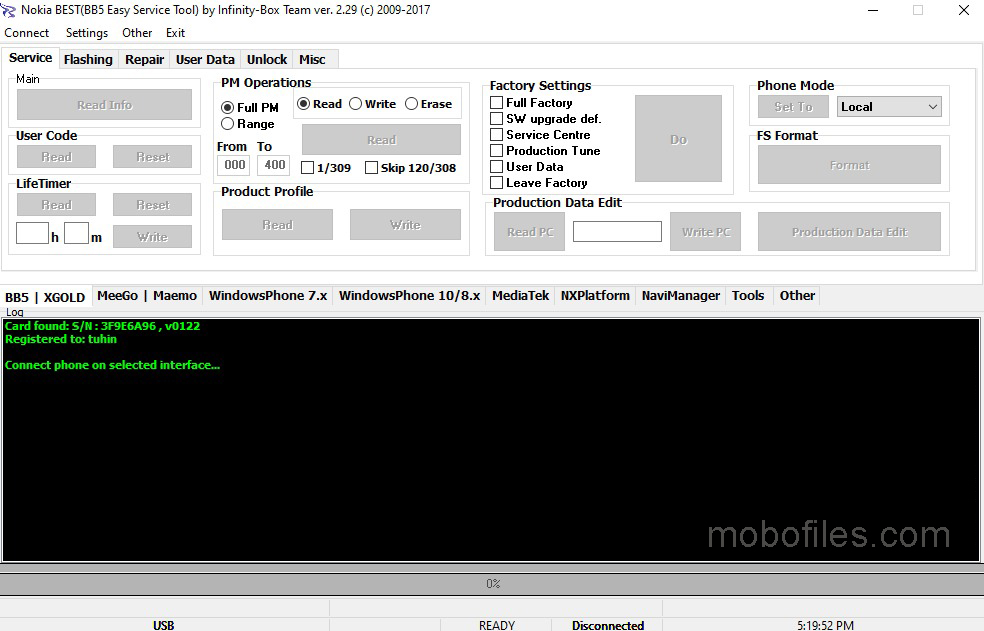Switch to MeeGo | Maemo tab
This screenshot has width=984, height=631.
point(147,296)
